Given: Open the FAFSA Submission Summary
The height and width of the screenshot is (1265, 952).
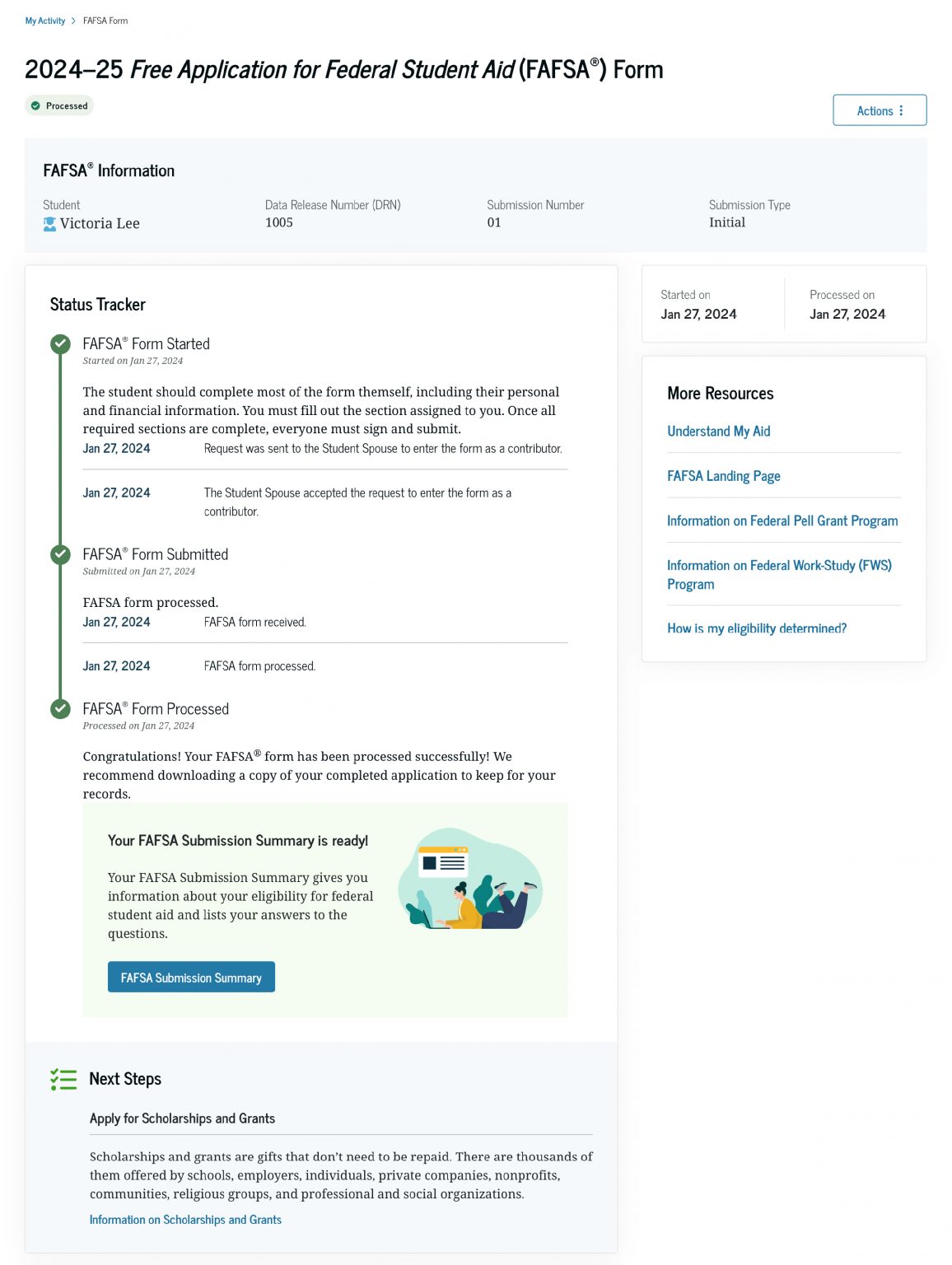Looking at the screenshot, I should tap(191, 977).
